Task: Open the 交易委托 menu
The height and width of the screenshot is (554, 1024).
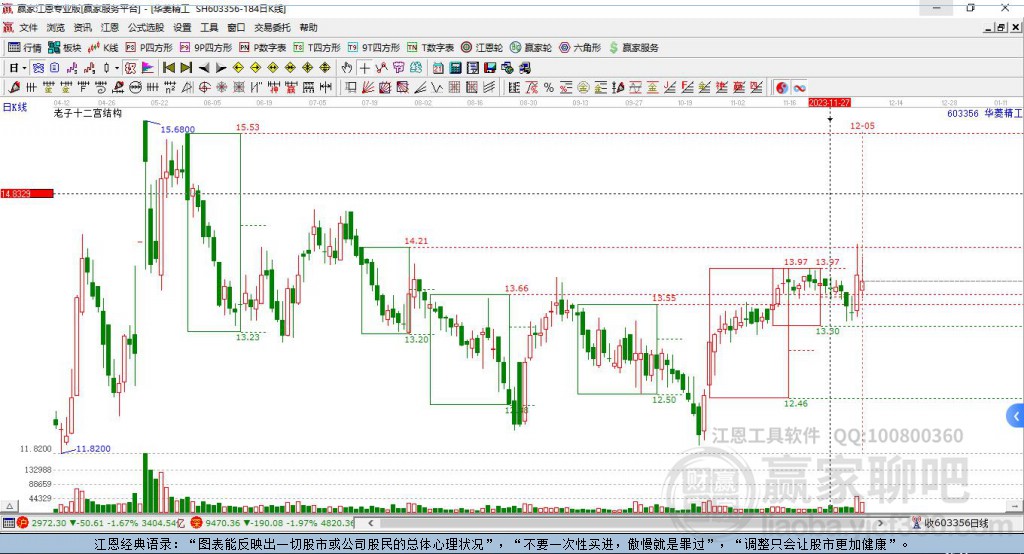Action: point(272,27)
